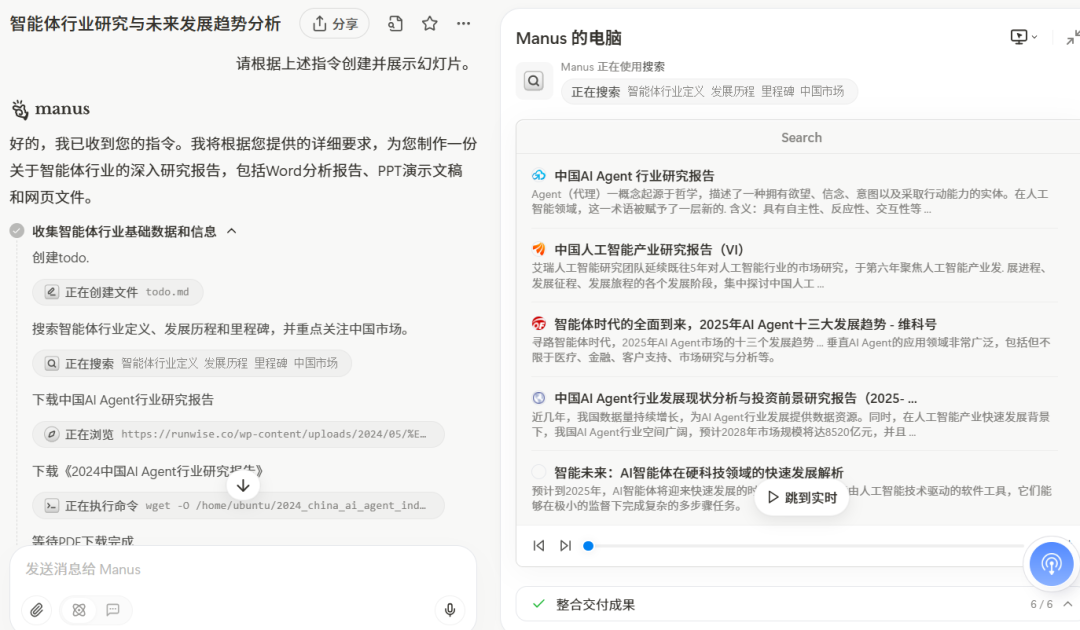Click the playback timeline progress track
The image size is (1080, 630).
806,546
